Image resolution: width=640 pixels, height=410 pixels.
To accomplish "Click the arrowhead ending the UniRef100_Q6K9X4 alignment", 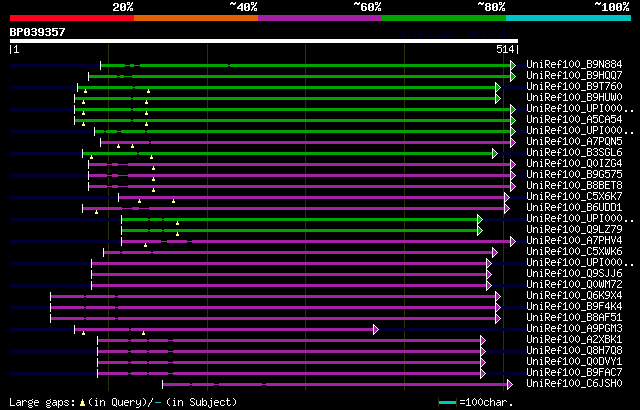I will (498, 297).
